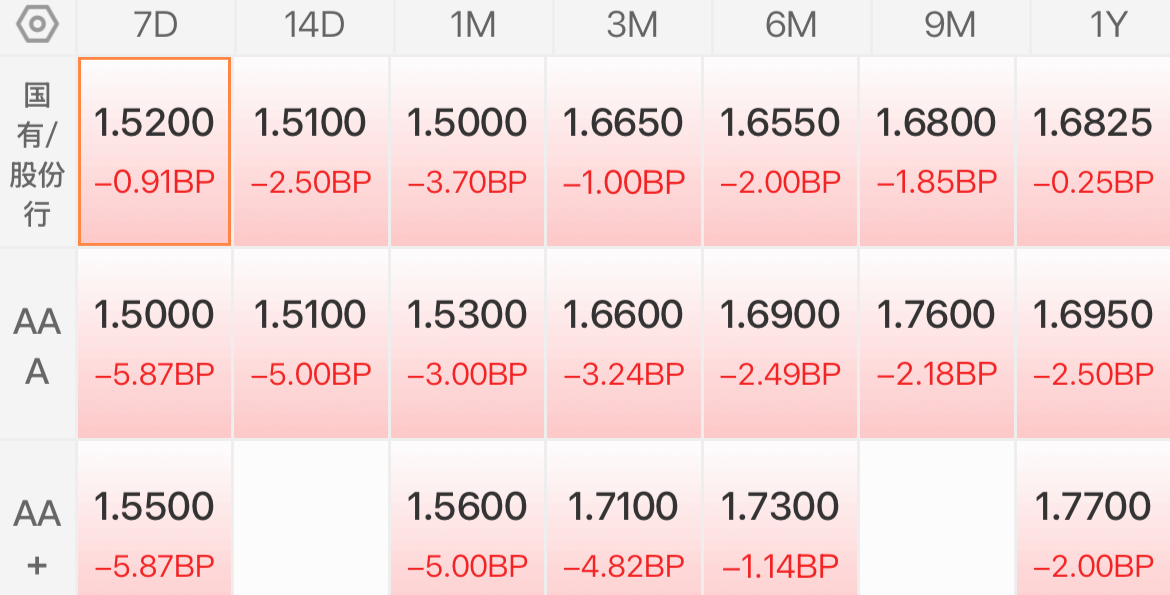Select the 1M tenor column header
1170x595 pixels.
(473, 26)
